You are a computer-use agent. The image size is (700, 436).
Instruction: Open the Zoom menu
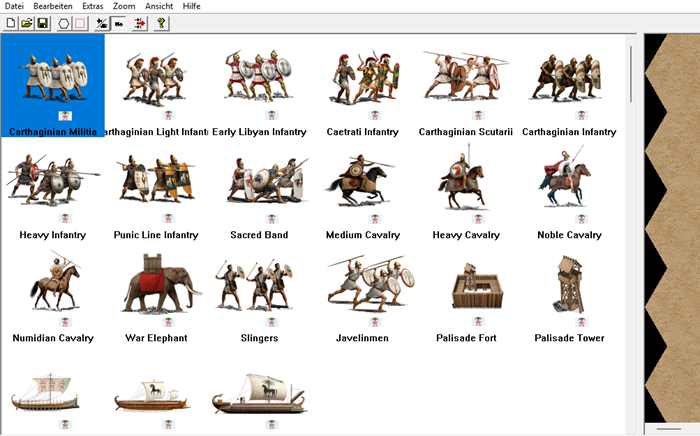124,6
